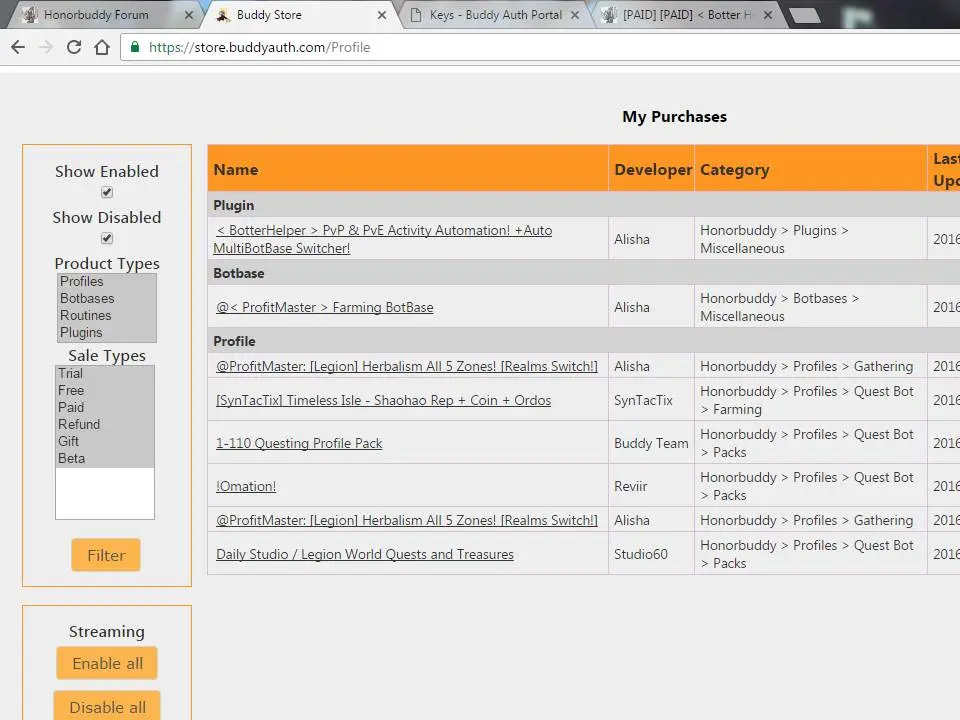Image resolution: width=960 pixels, height=720 pixels.
Task: Click the Developer column header
Action: coord(653,170)
